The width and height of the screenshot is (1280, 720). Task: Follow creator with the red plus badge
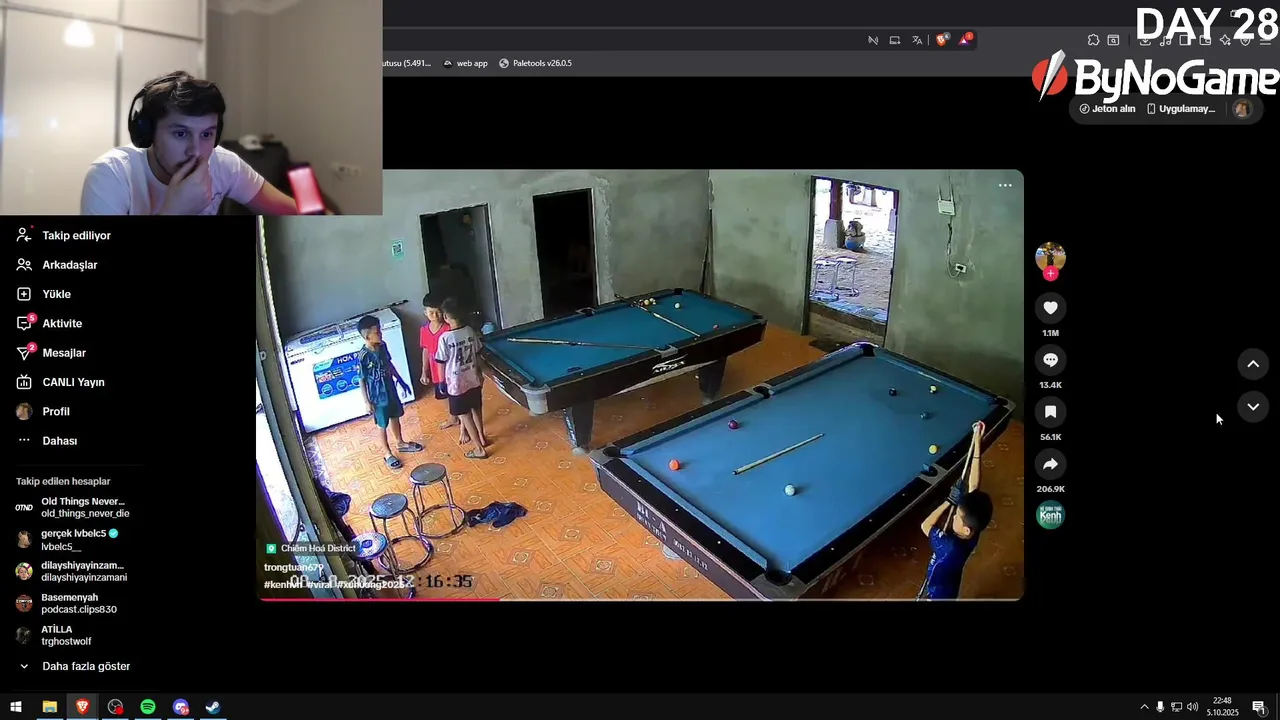(1050, 274)
